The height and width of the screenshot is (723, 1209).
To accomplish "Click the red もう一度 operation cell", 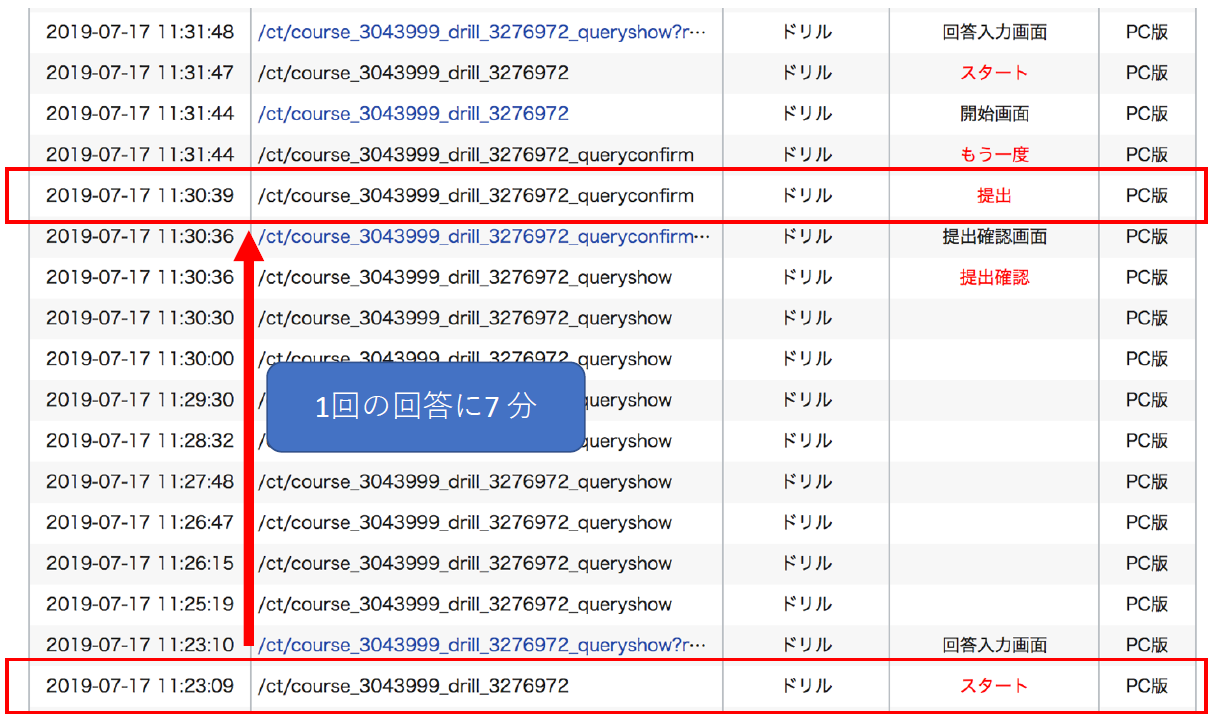I will pos(994,155).
